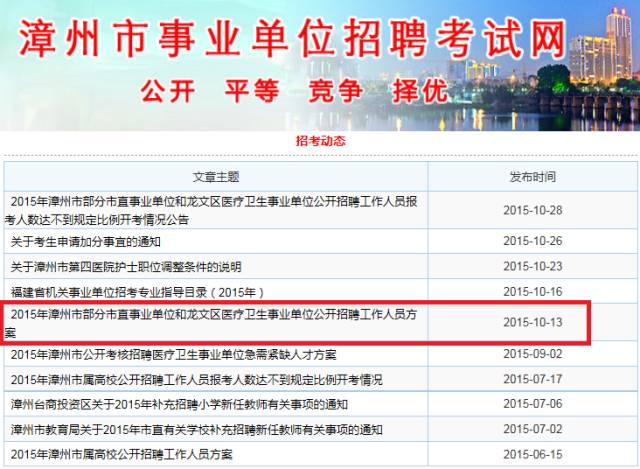This screenshot has height=469, width=640.
Task: Click the date 2015-10-26
Action: pos(533,241)
